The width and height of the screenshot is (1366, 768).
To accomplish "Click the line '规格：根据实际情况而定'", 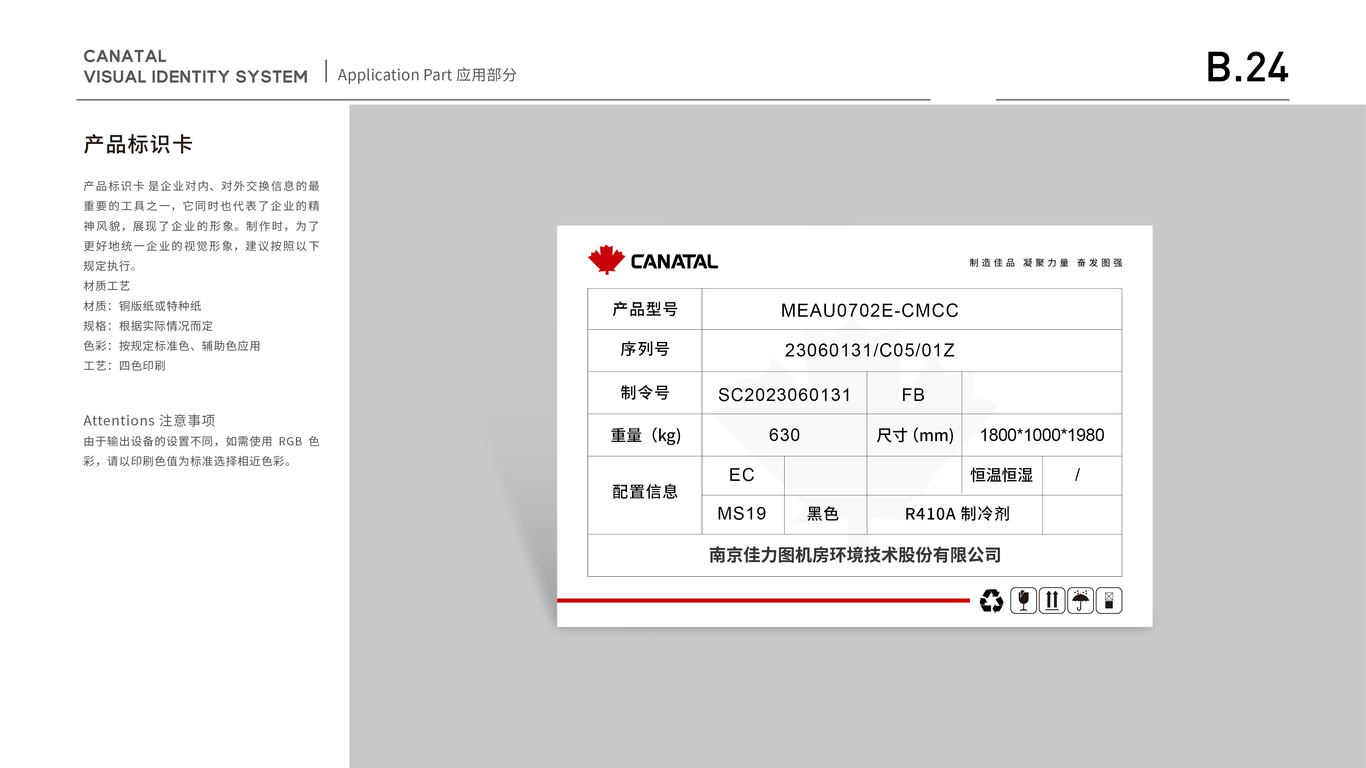I will point(148,326).
